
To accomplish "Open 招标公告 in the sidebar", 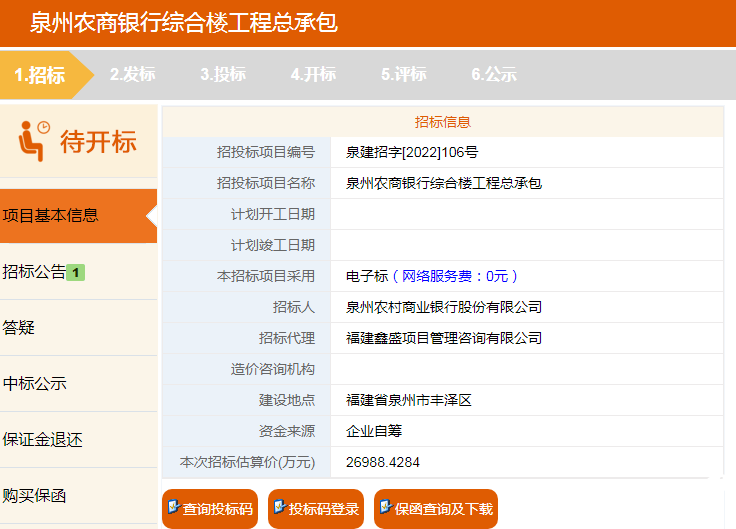I will [x=78, y=272].
